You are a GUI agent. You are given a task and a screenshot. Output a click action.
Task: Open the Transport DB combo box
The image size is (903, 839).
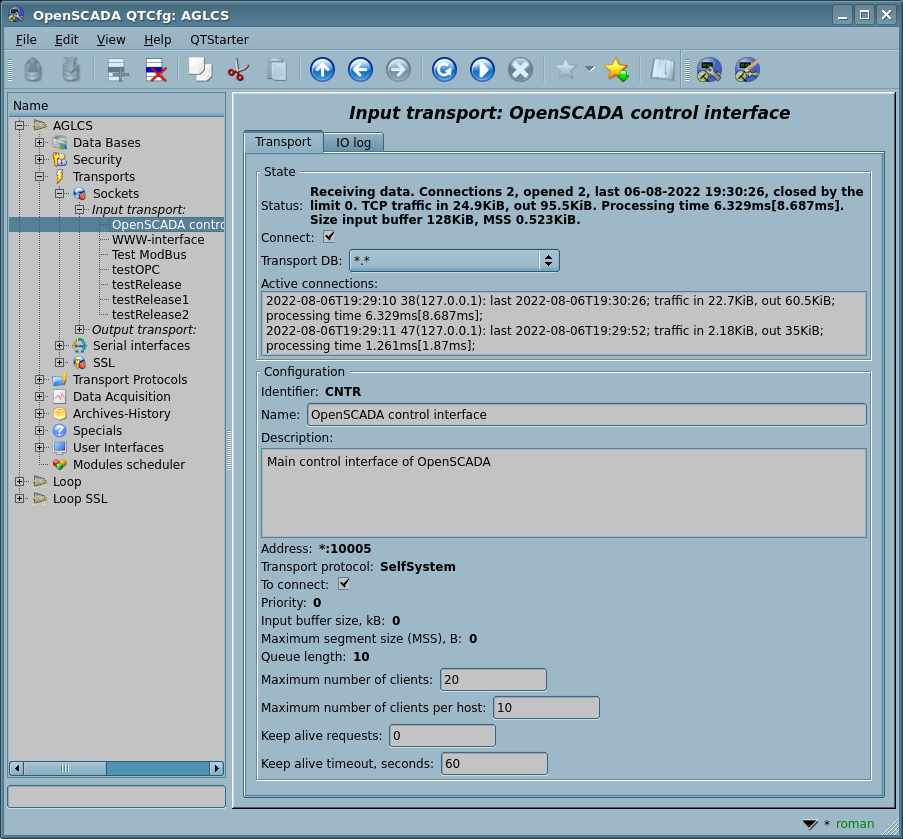(454, 260)
